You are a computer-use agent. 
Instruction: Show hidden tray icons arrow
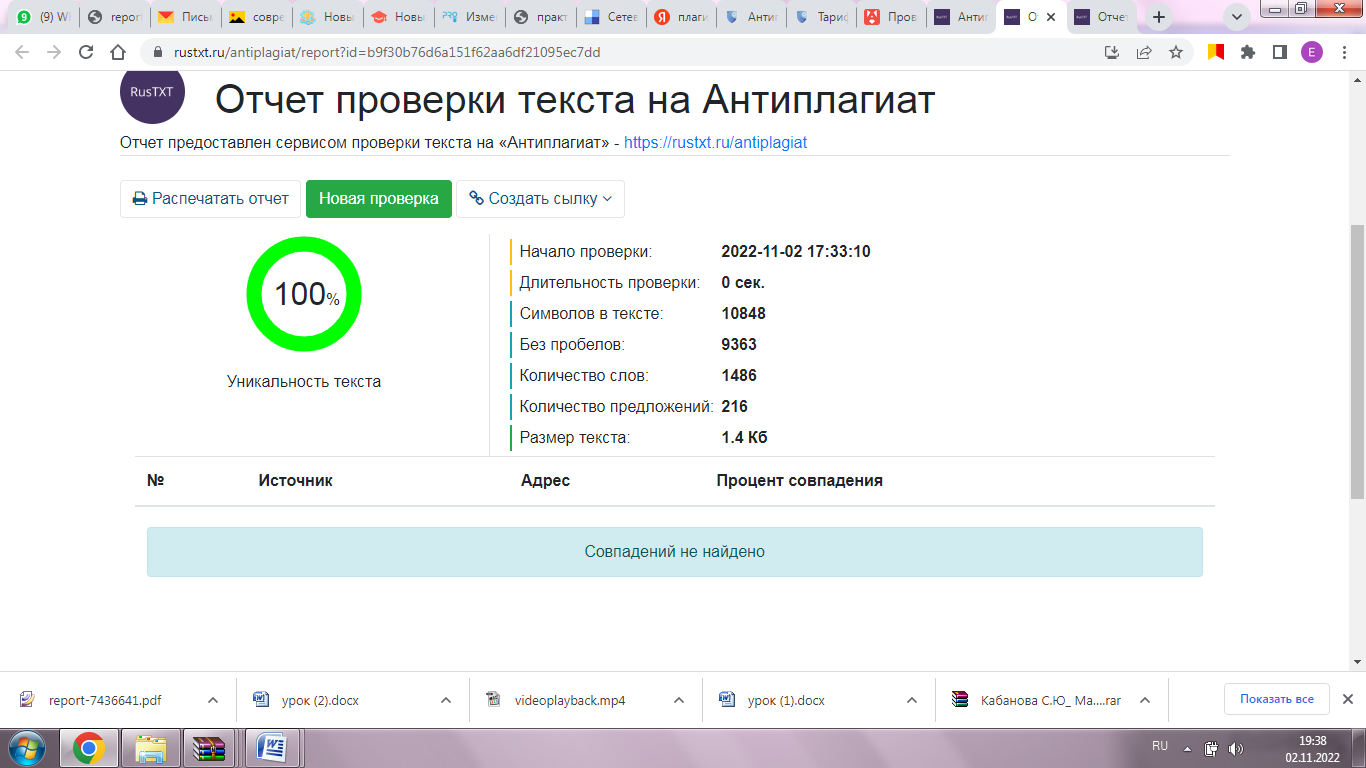coord(1187,748)
